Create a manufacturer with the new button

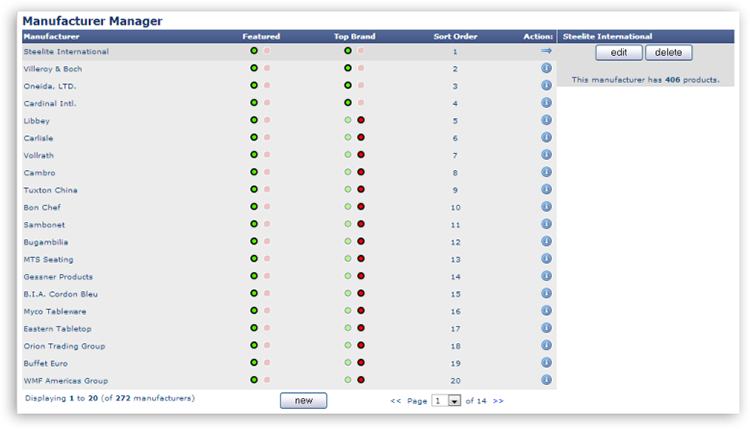click(304, 401)
